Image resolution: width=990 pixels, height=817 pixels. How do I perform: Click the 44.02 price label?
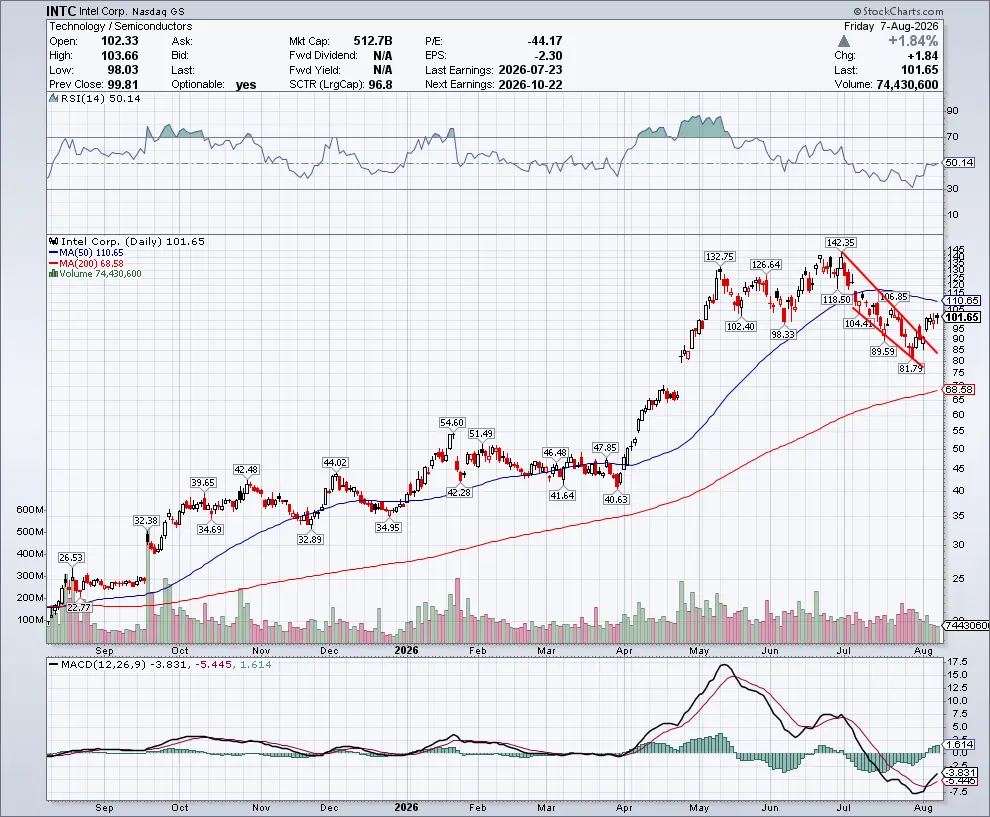pos(335,463)
